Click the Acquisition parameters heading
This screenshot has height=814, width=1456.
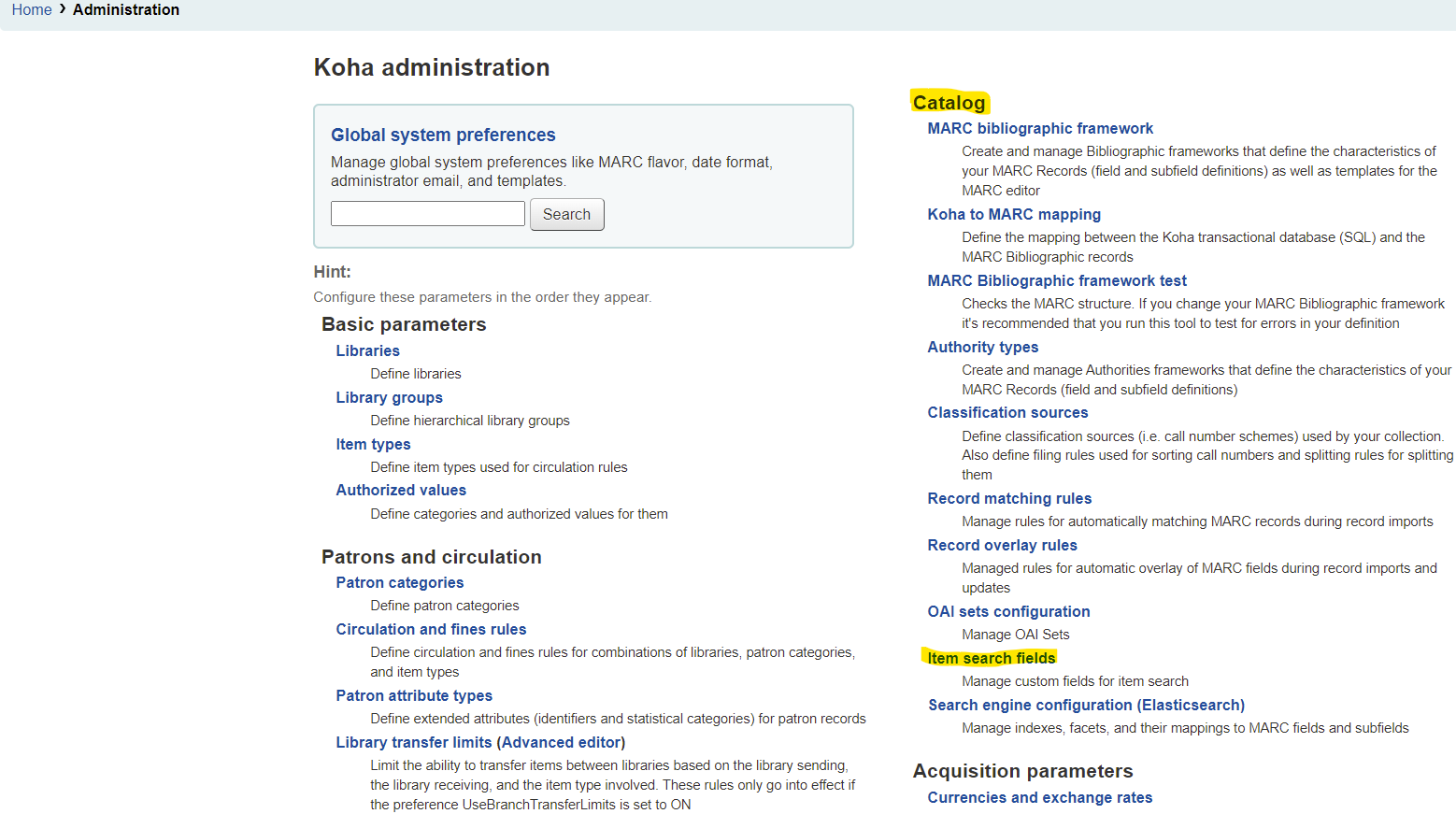pos(1022,771)
